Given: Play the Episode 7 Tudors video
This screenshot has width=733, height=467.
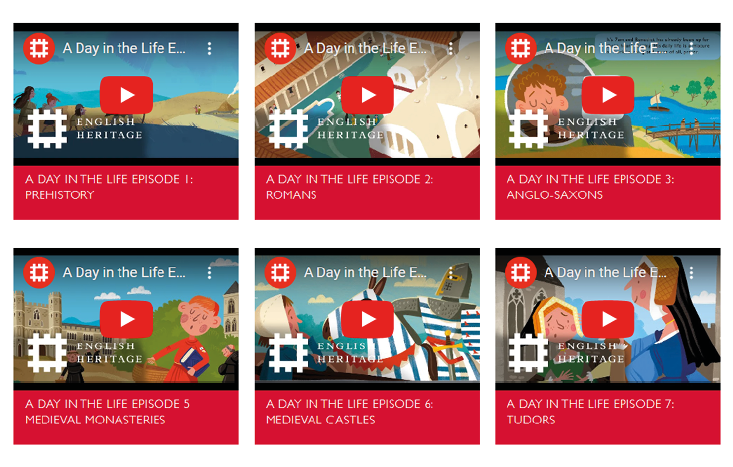Looking at the screenshot, I should point(608,319).
